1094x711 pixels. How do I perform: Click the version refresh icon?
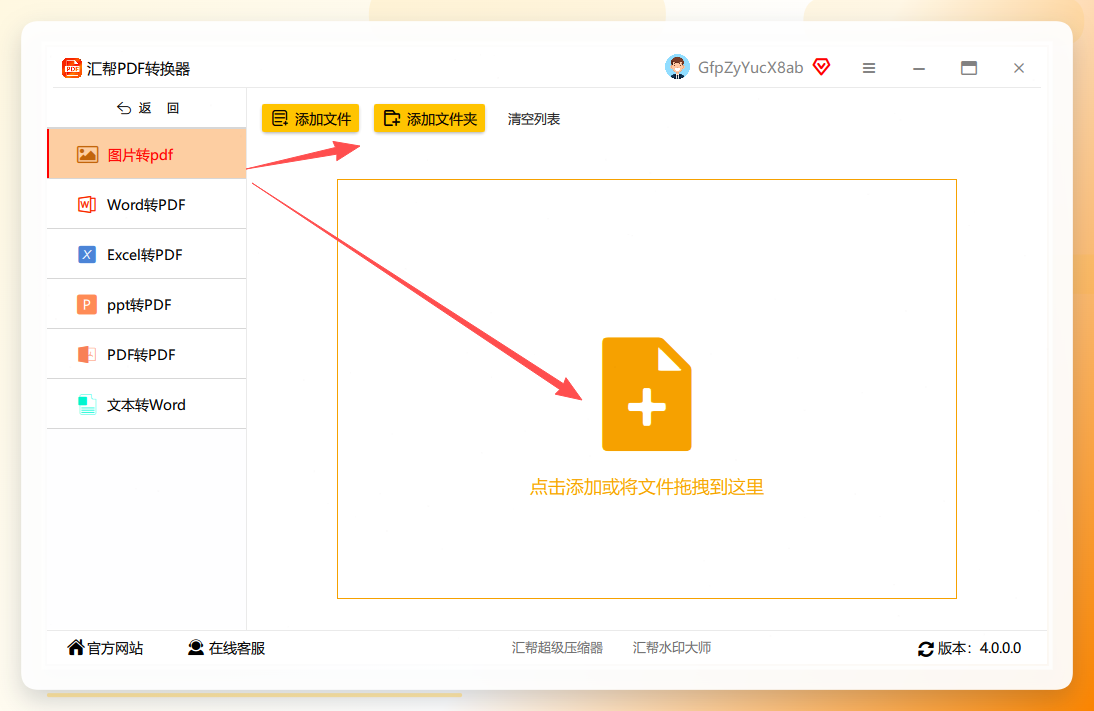point(926,649)
